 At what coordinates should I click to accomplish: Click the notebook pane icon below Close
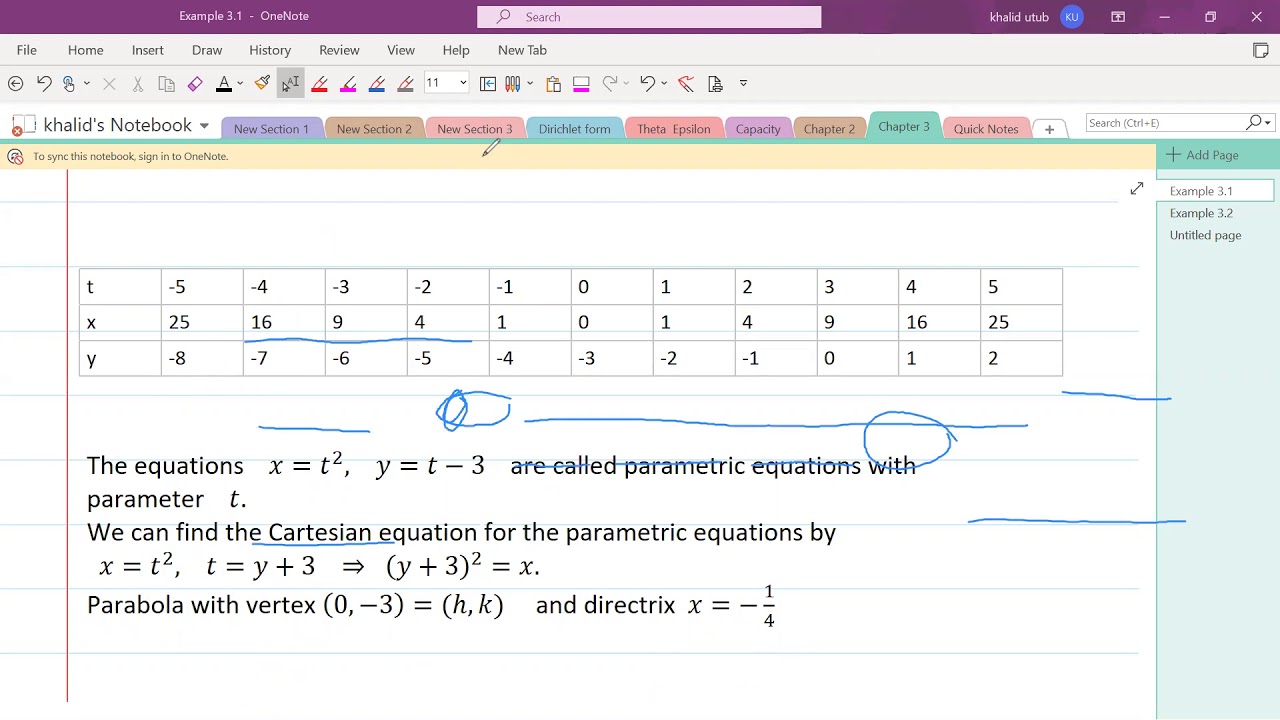coord(1261,50)
